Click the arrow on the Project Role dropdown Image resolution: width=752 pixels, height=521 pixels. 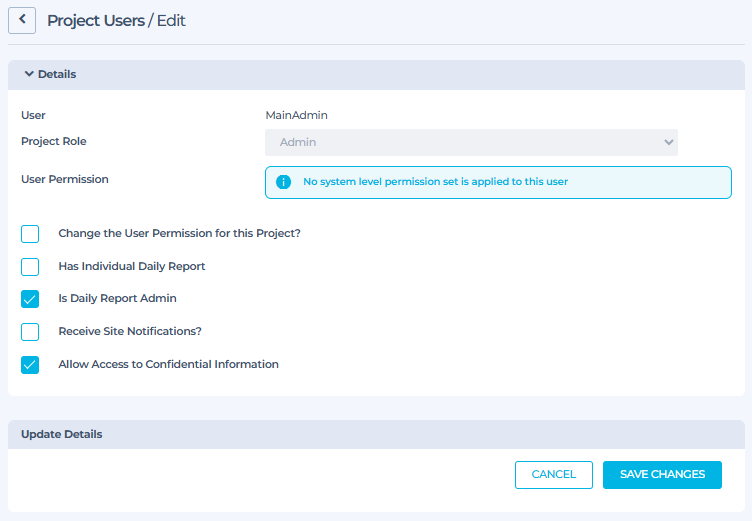[668, 142]
